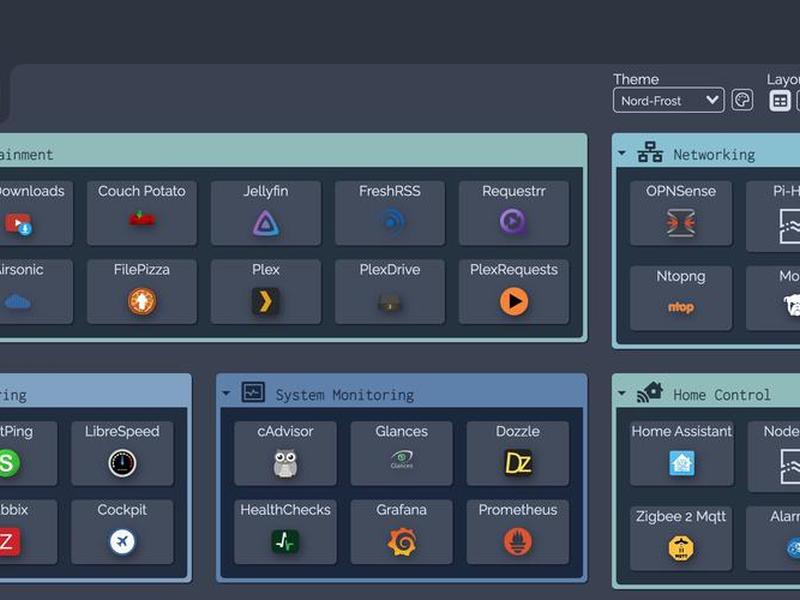
Task: Click the Requestrr purple icon
Action: click(x=513, y=221)
